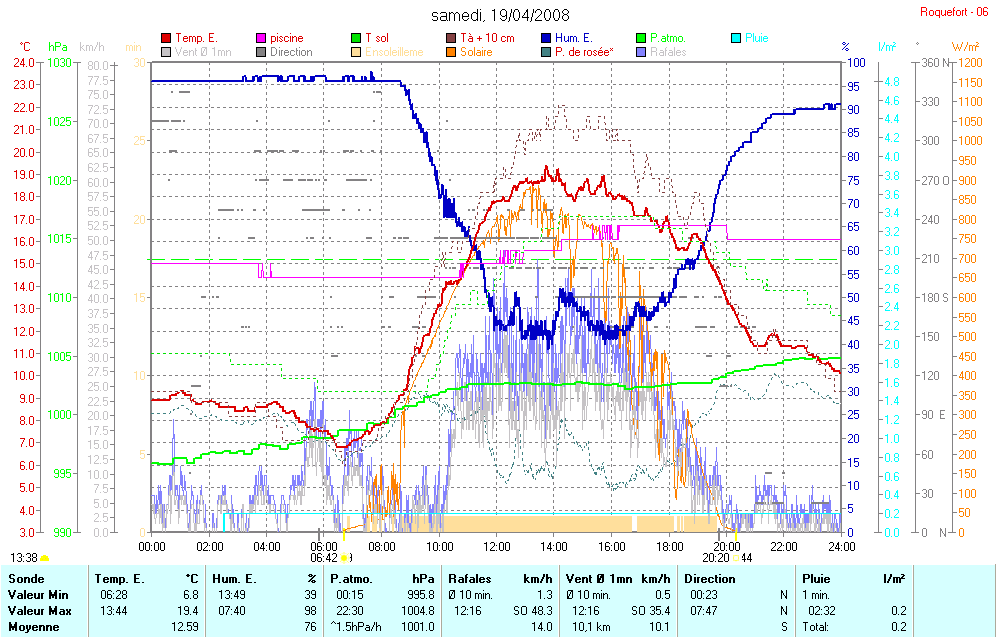Click the sunset time label '20:20'
The height and width of the screenshot is (637, 996).
tap(716, 558)
